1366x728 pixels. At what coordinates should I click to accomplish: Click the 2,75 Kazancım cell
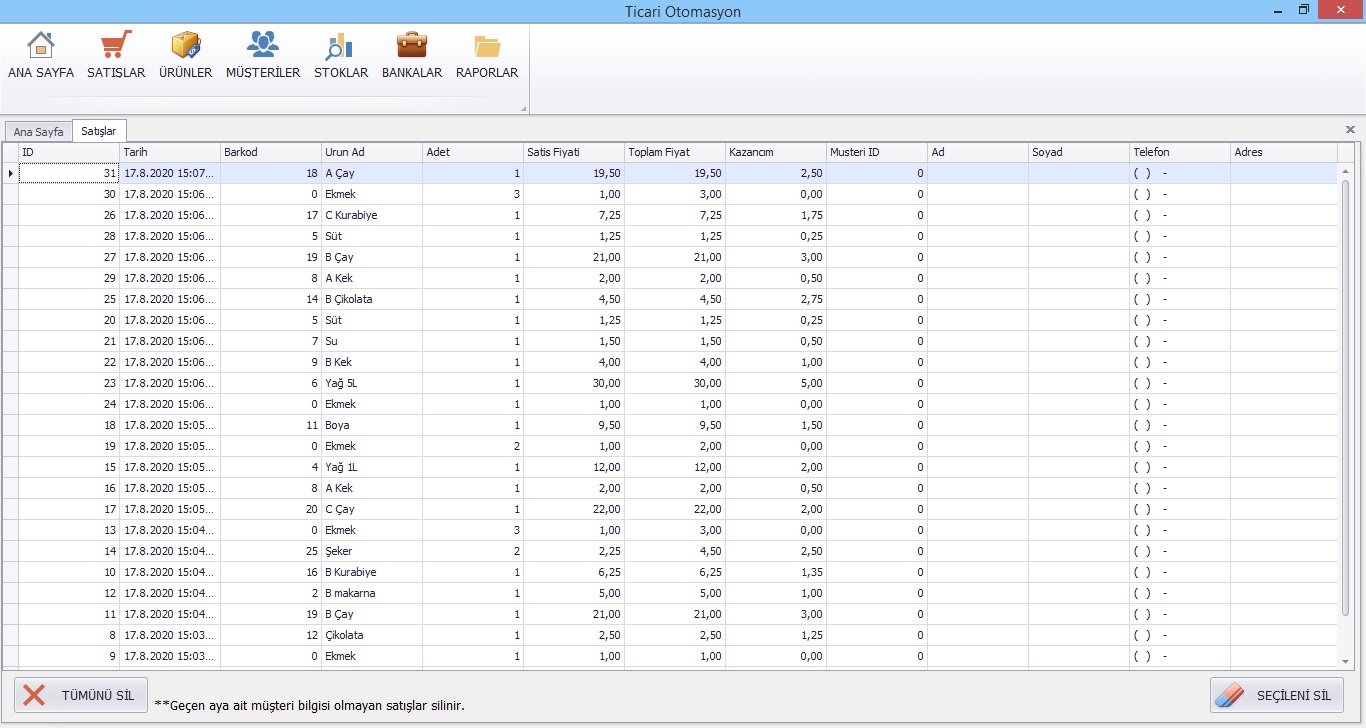pyautogui.click(x=775, y=299)
